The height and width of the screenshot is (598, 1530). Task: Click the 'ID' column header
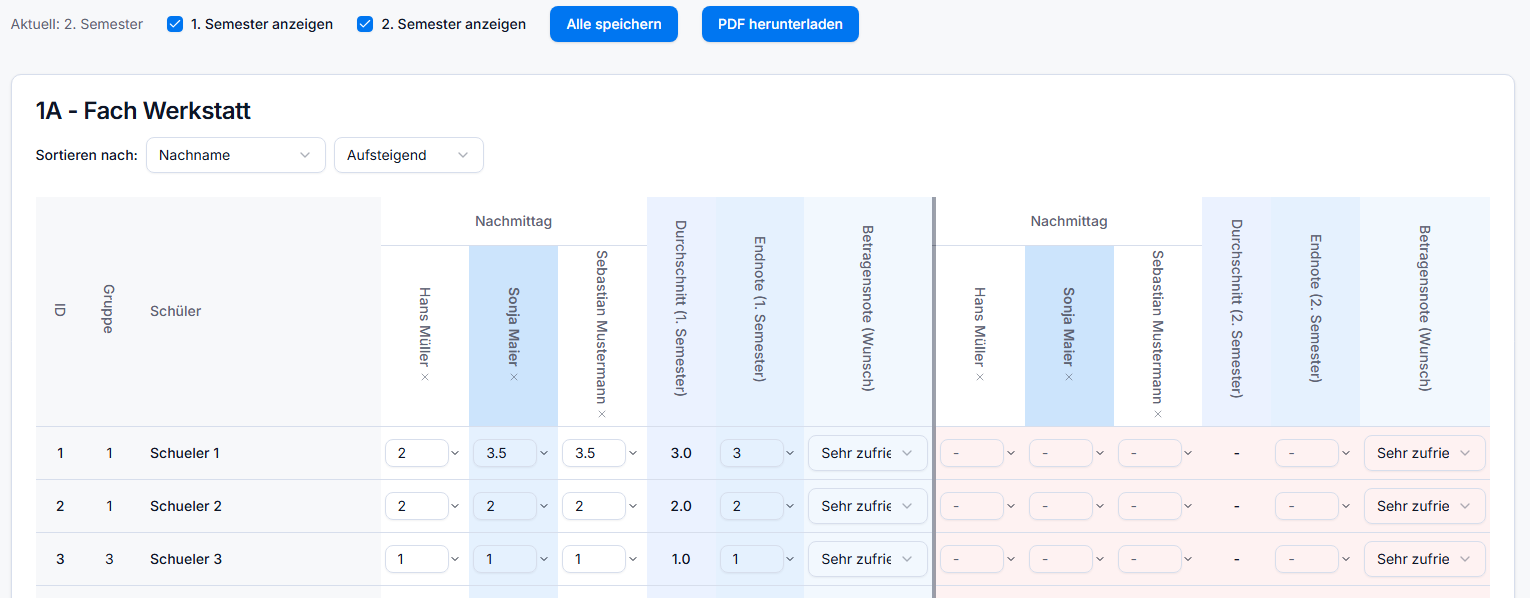(x=60, y=311)
